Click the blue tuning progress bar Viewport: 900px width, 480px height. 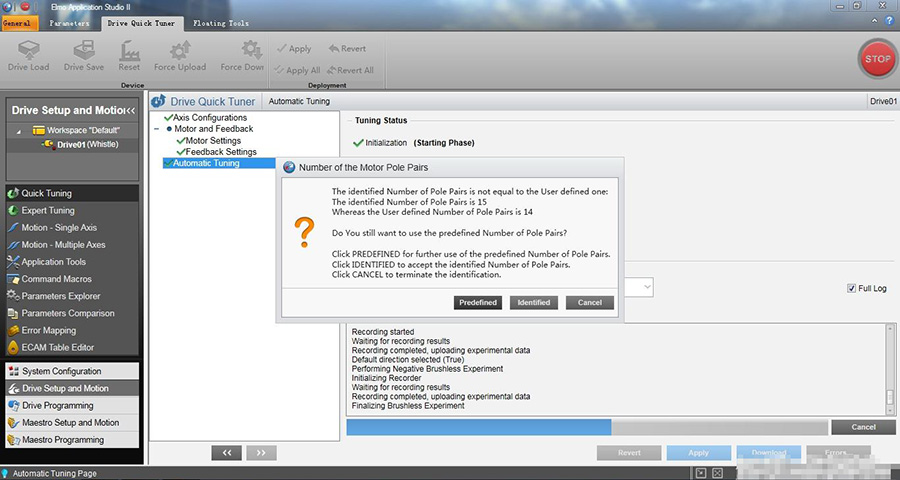click(x=478, y=427)
